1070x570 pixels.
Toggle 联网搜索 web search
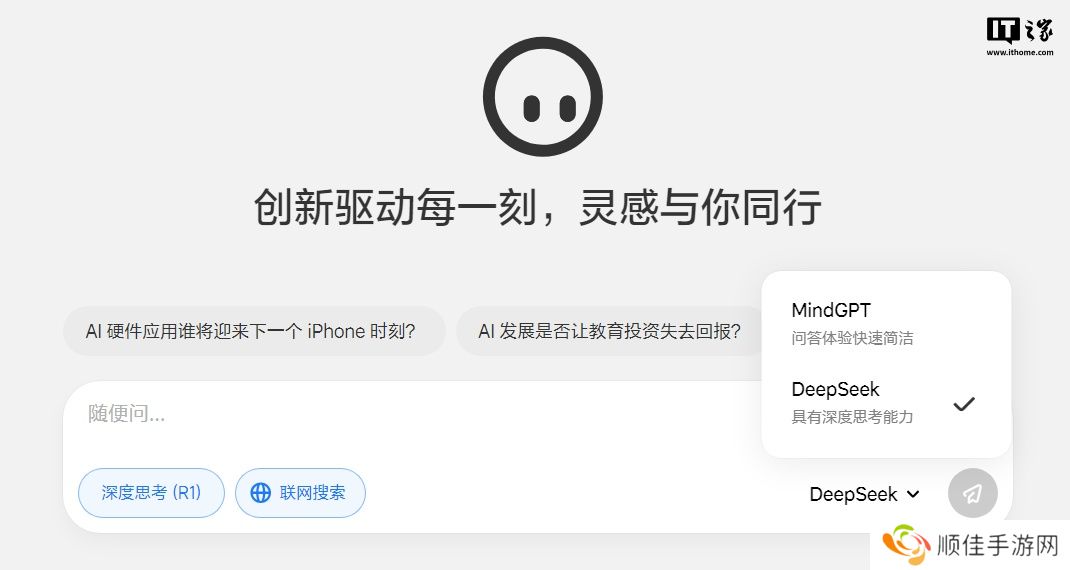tap(300, 493)
